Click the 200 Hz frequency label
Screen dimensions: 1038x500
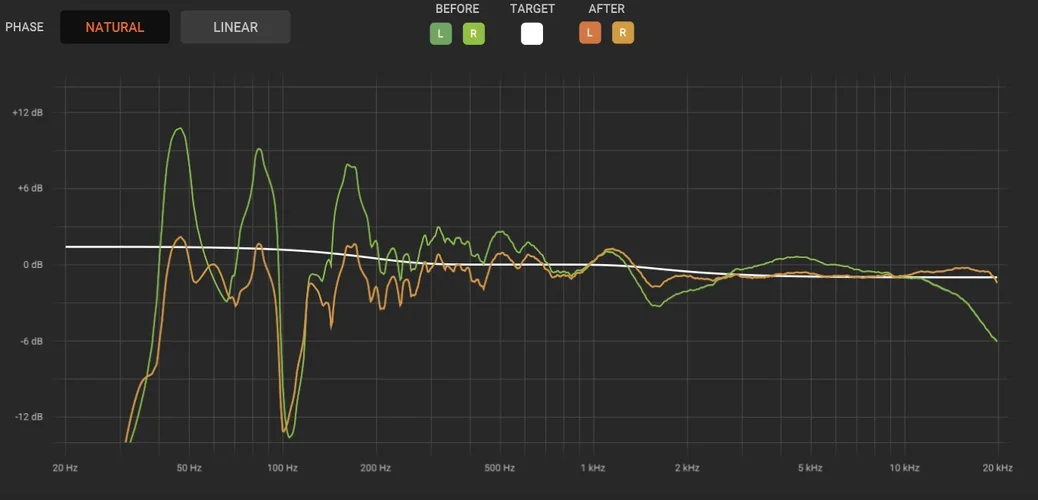(x=376, y=468)
